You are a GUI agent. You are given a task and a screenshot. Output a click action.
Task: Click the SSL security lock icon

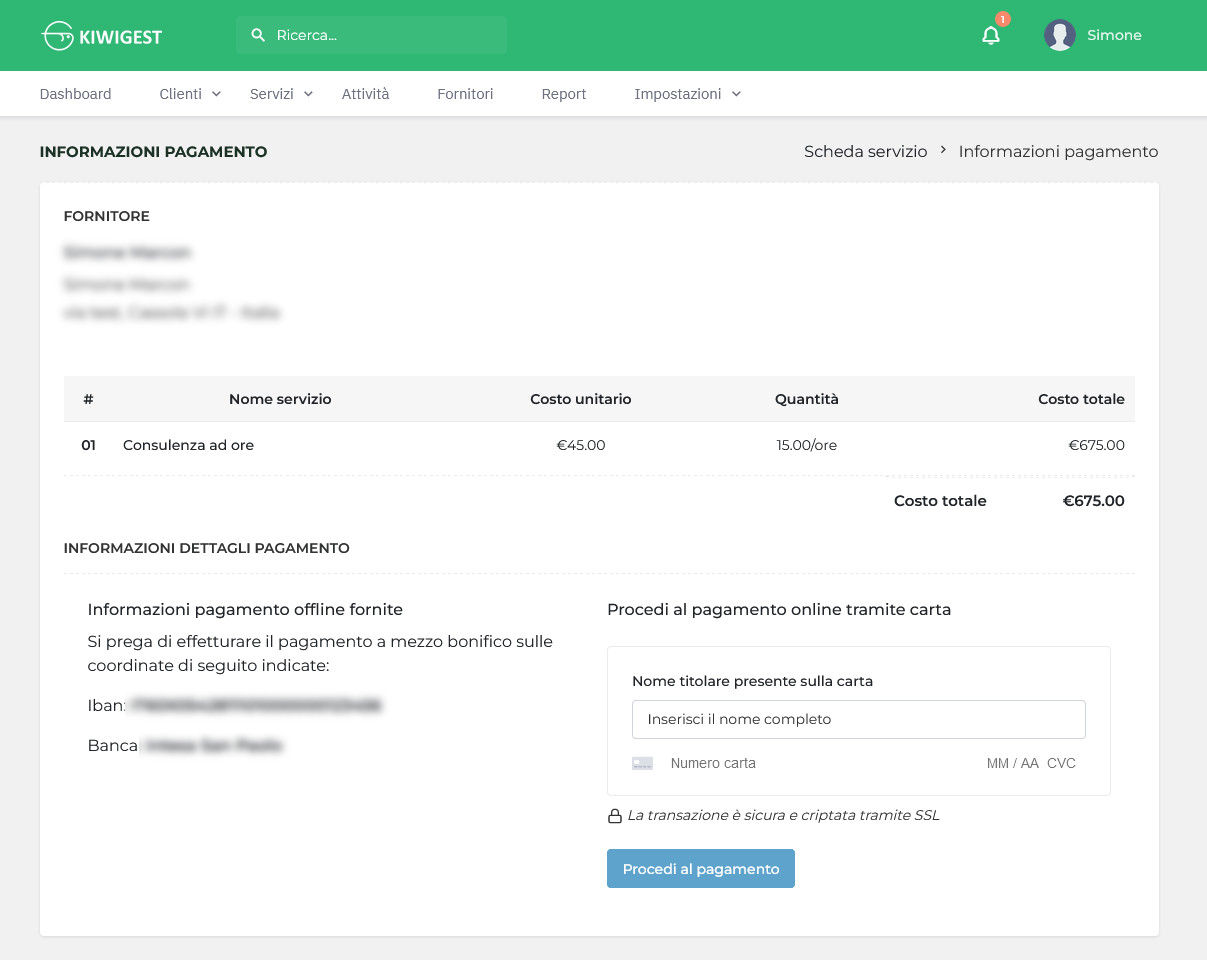(x=614, y=815)
